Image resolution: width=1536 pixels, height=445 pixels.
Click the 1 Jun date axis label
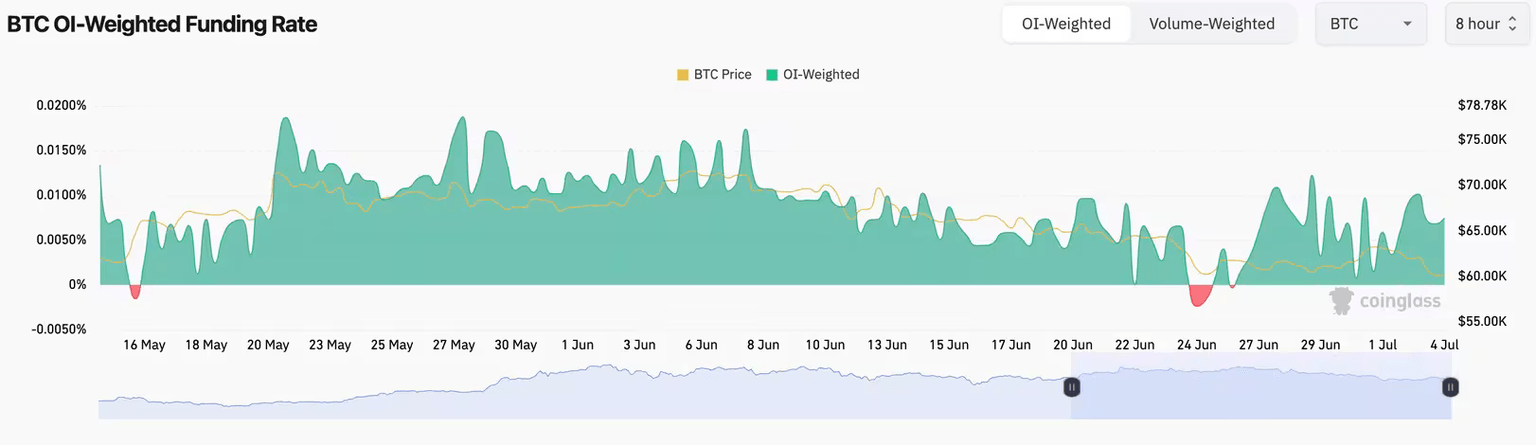[577, 345]
